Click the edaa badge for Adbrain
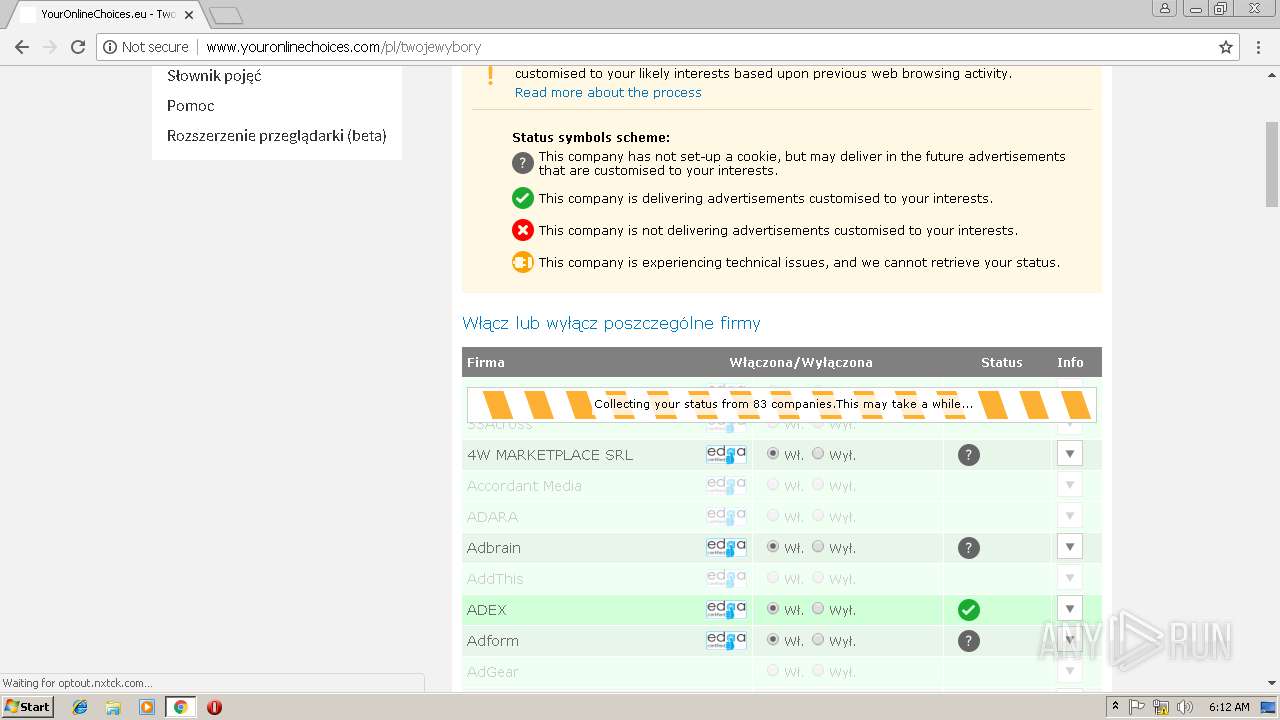The image size is (1280, 720). coord(726,548)
